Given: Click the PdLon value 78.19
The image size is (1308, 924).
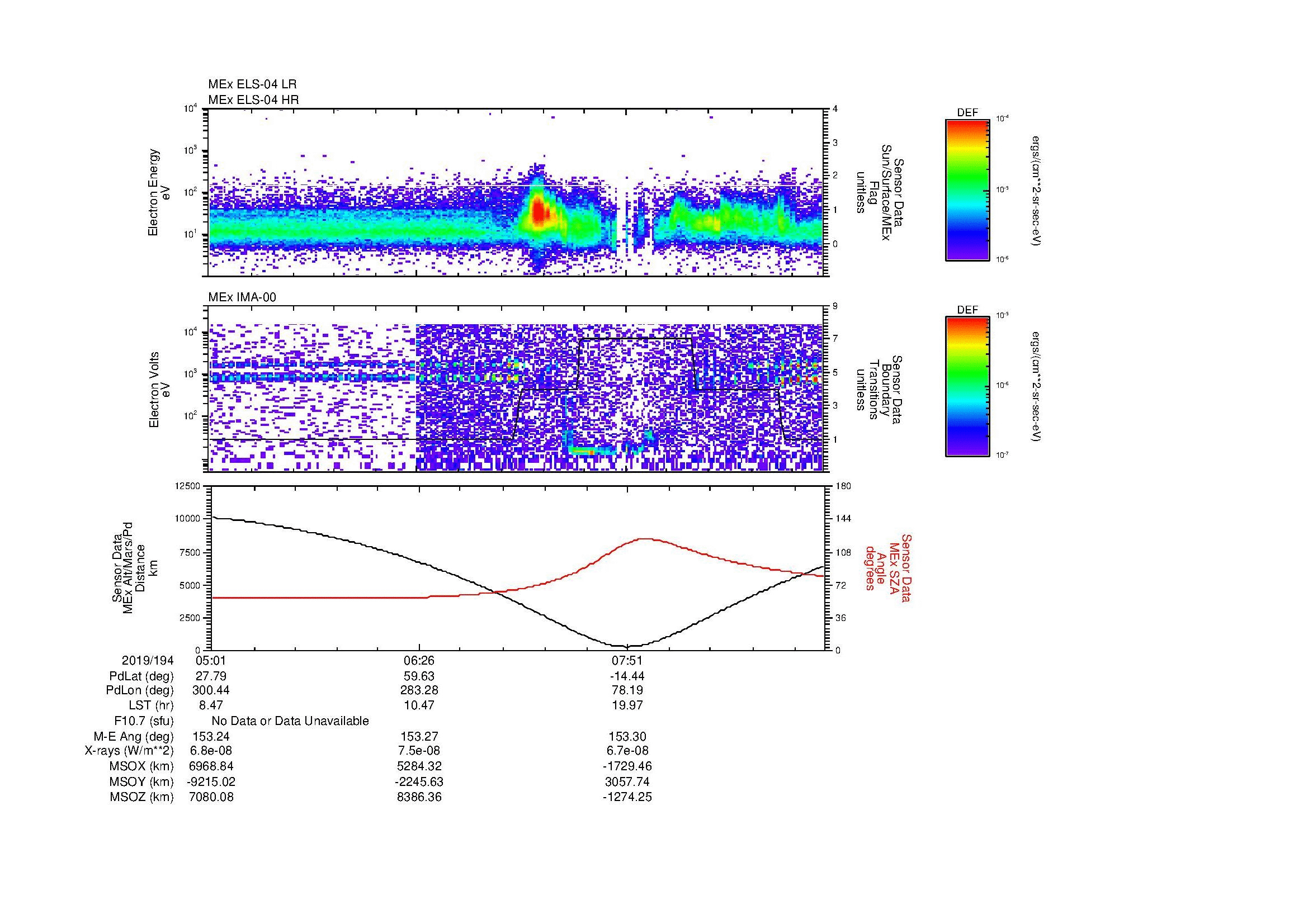Looking at the screenshot, I should coord(627,690).
